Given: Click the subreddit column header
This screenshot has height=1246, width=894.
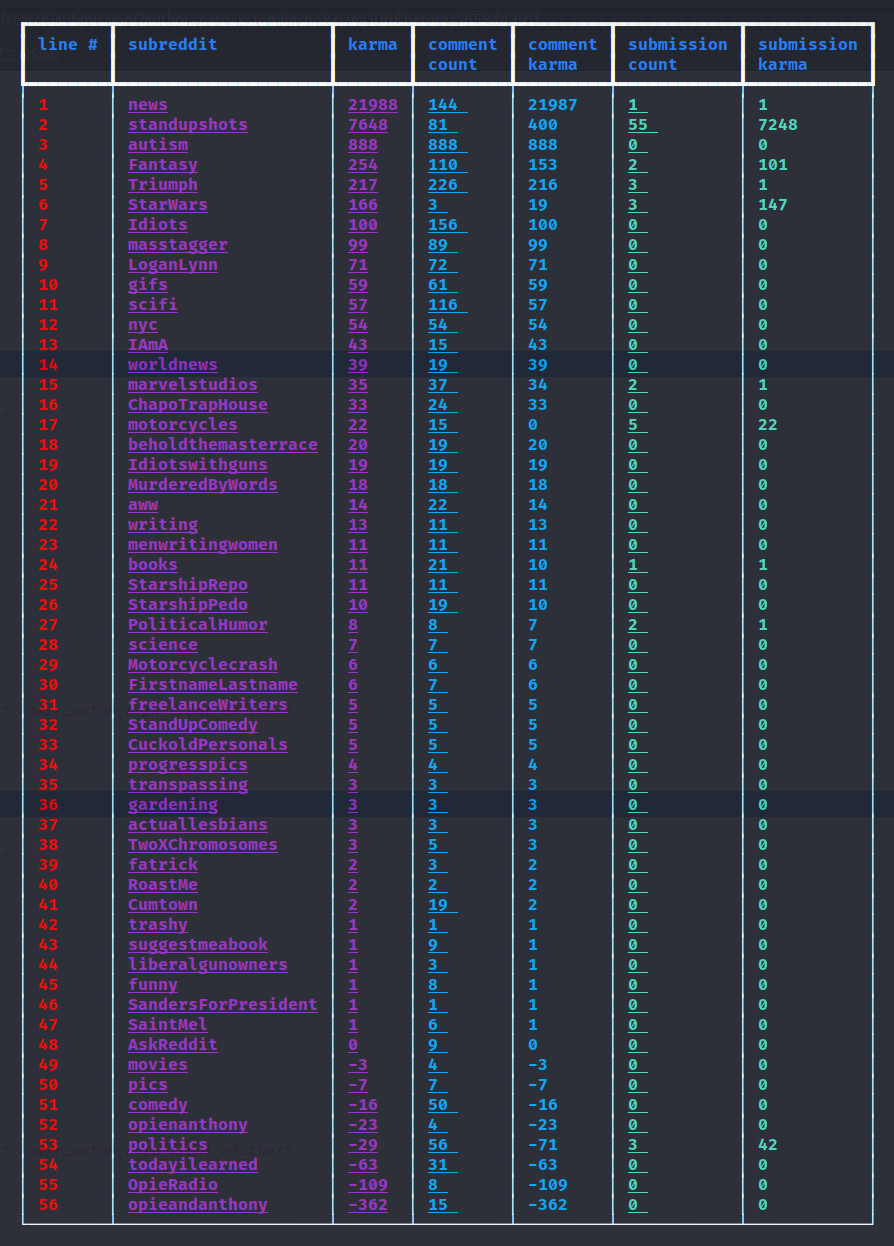Looking at the screenshot, I should 173,45.
